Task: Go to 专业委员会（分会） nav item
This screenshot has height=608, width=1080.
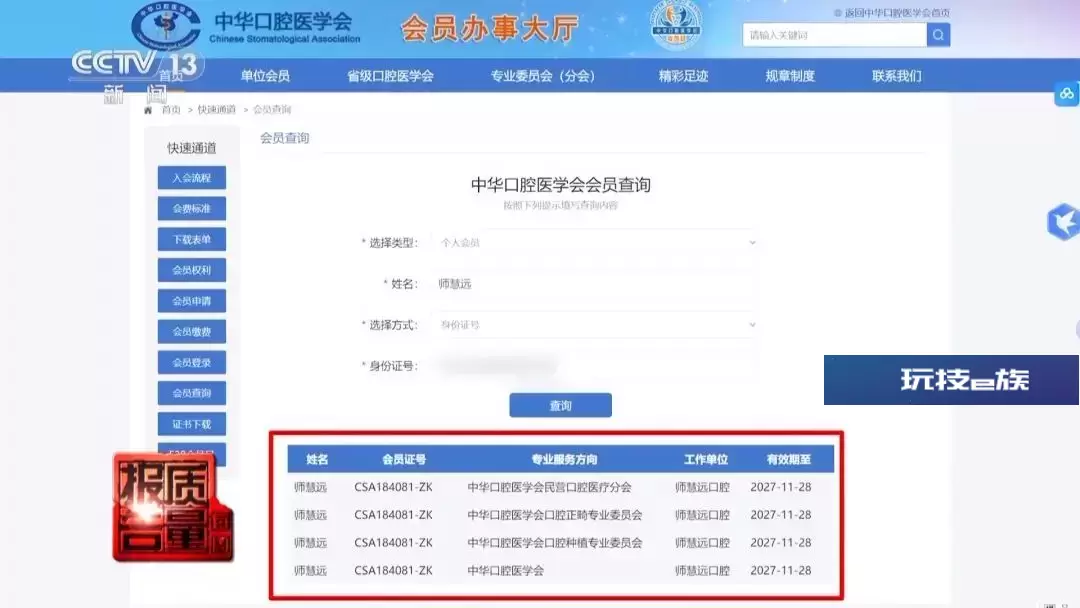Action: tap(543, 76)
